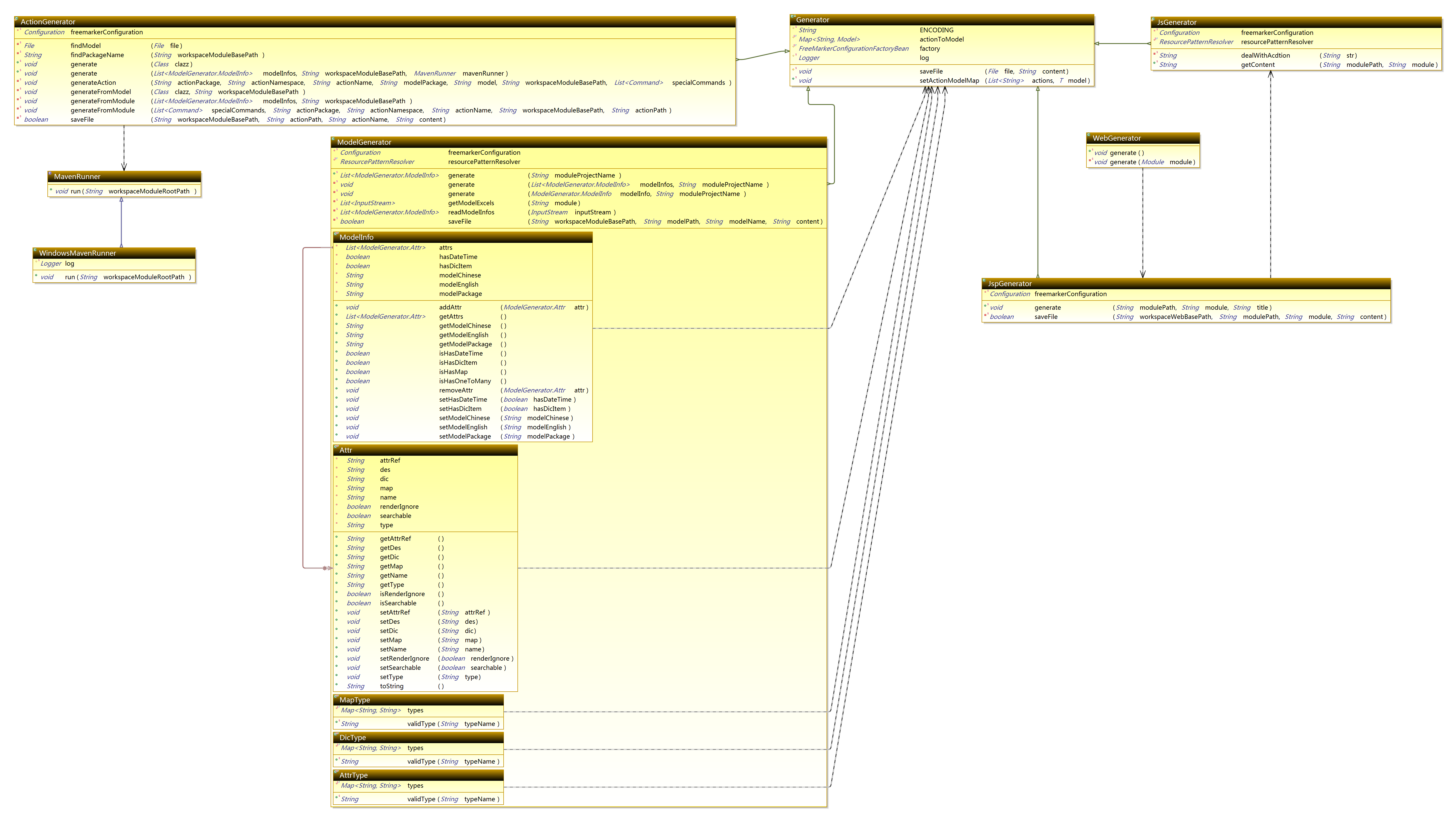Screen dimensions: 1456x821
Task: Select the ActionGenerator class title bar
Action: 375,22
